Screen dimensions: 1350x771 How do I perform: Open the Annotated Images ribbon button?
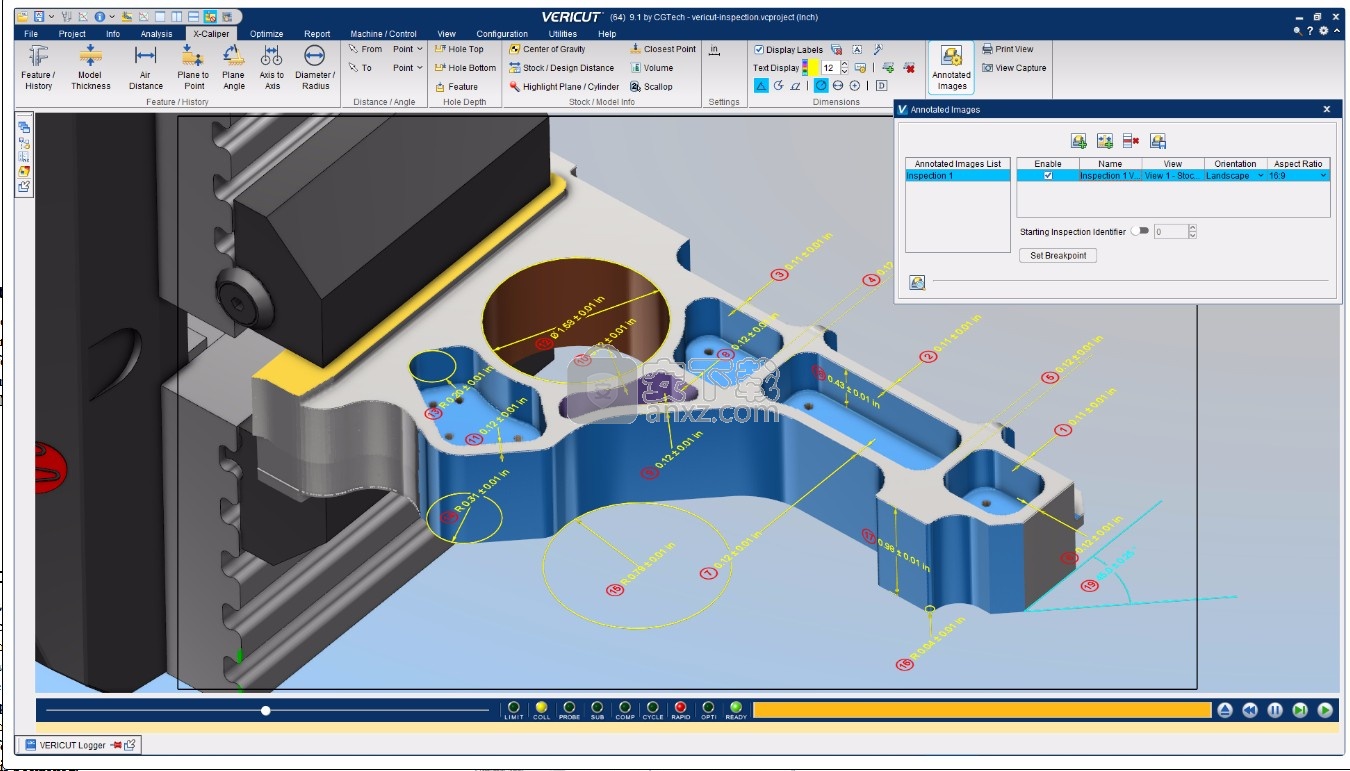click(951, 67)
